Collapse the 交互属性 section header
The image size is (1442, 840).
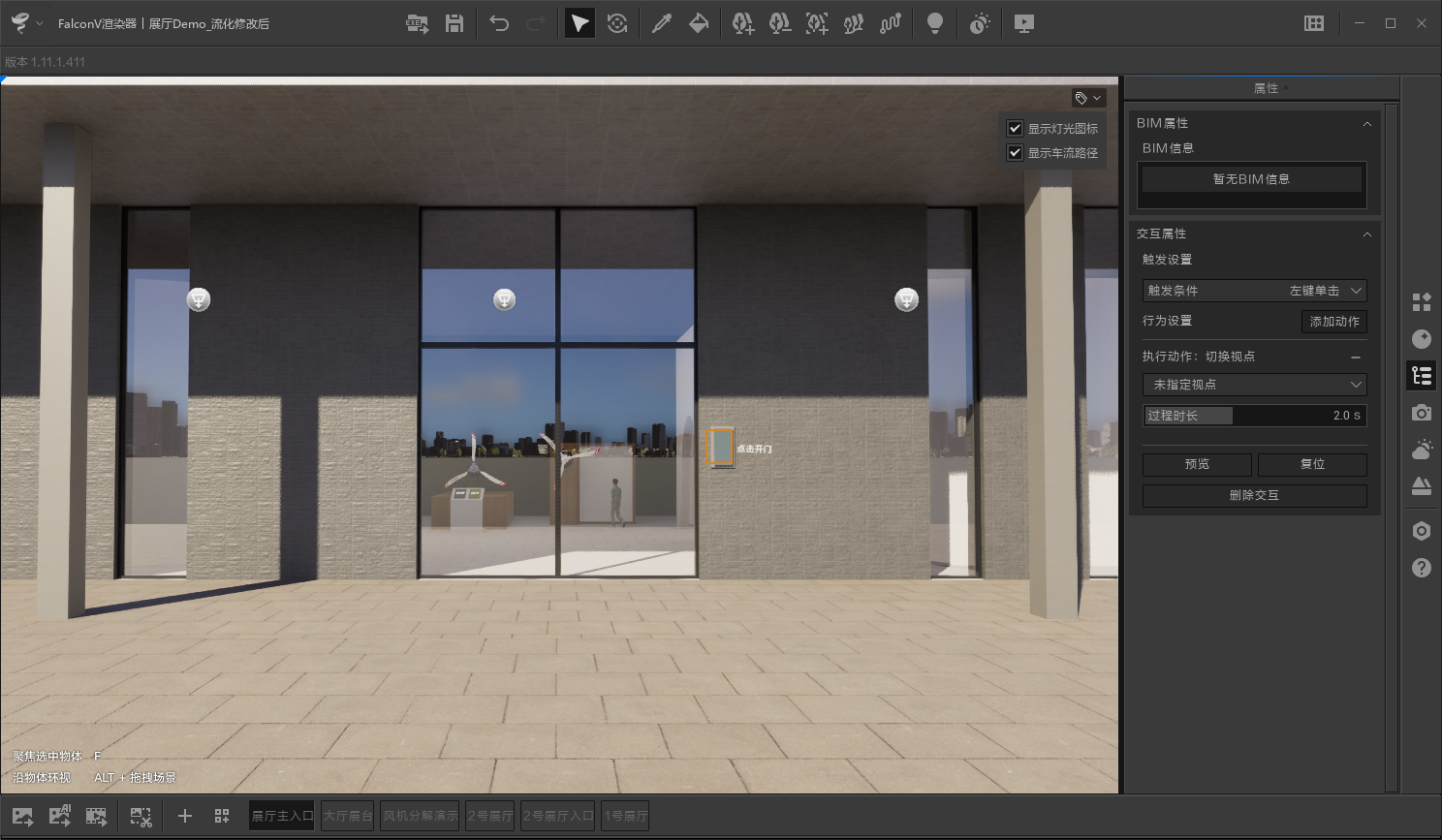(x=1366, y=233)
